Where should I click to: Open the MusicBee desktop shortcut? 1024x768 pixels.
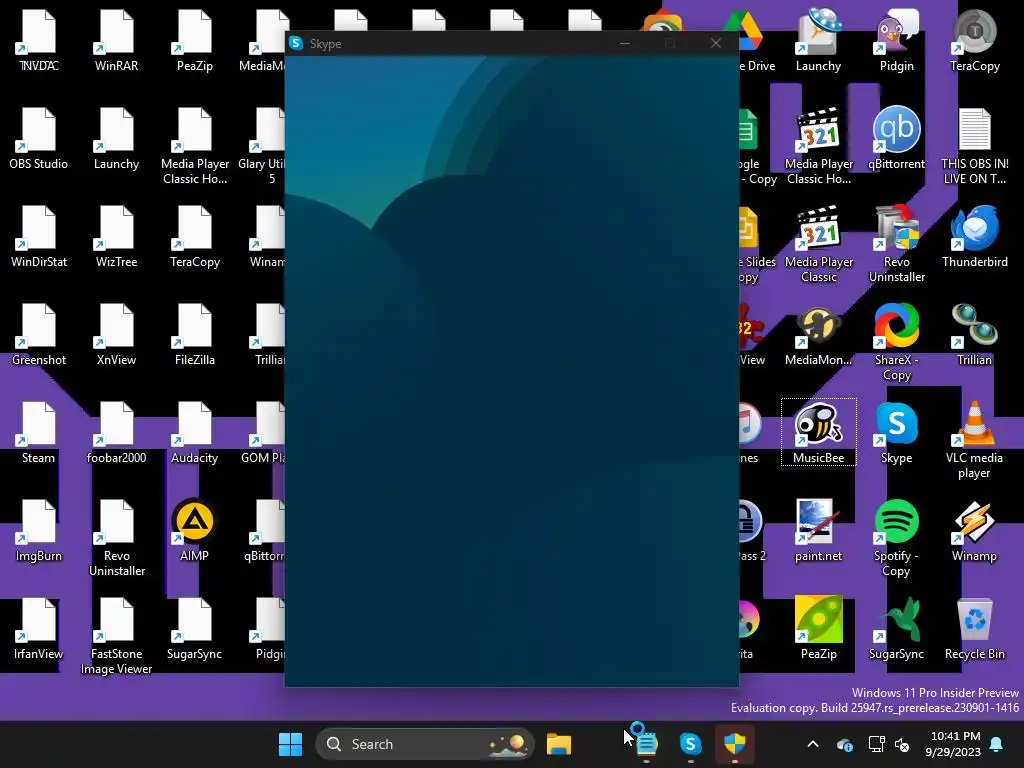click(x=818, y=432)
